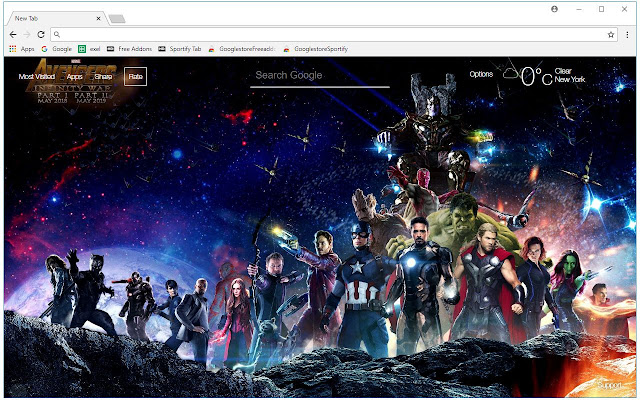640x400 pixels.
Task: Bookmark this page with the star icon
Action: pyautogui.click(x=611, y=35)
